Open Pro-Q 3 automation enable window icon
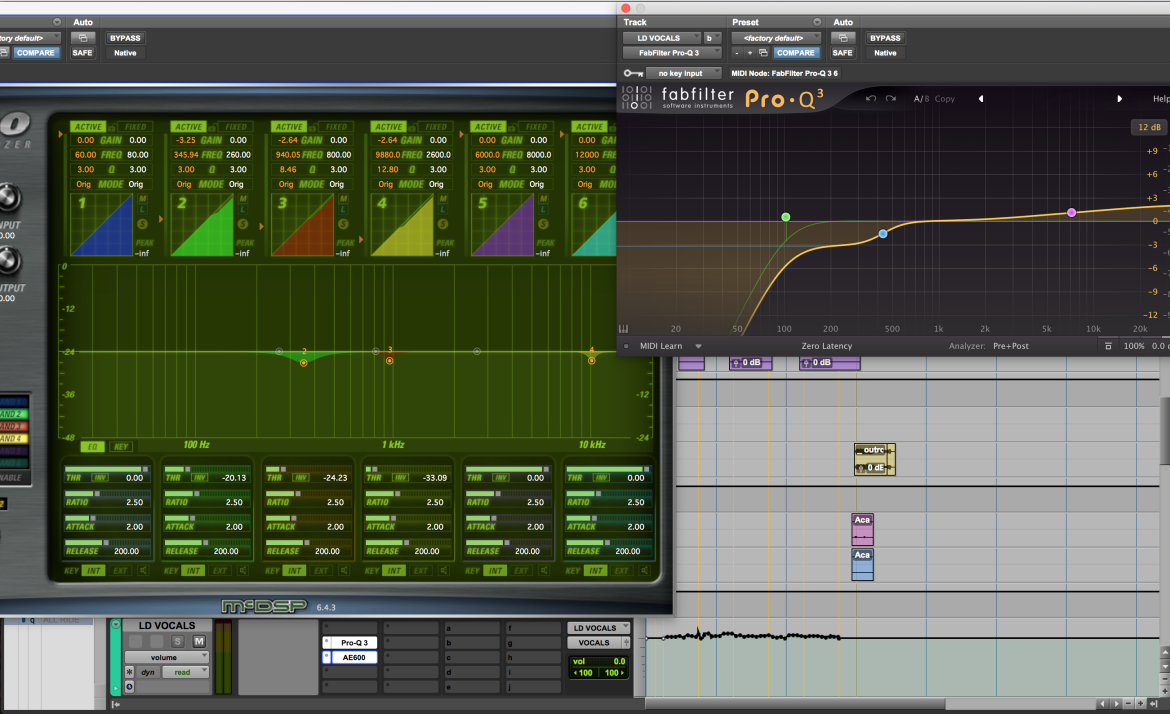This screenshot has width=1170, height=714. click(x=842, y=38)
